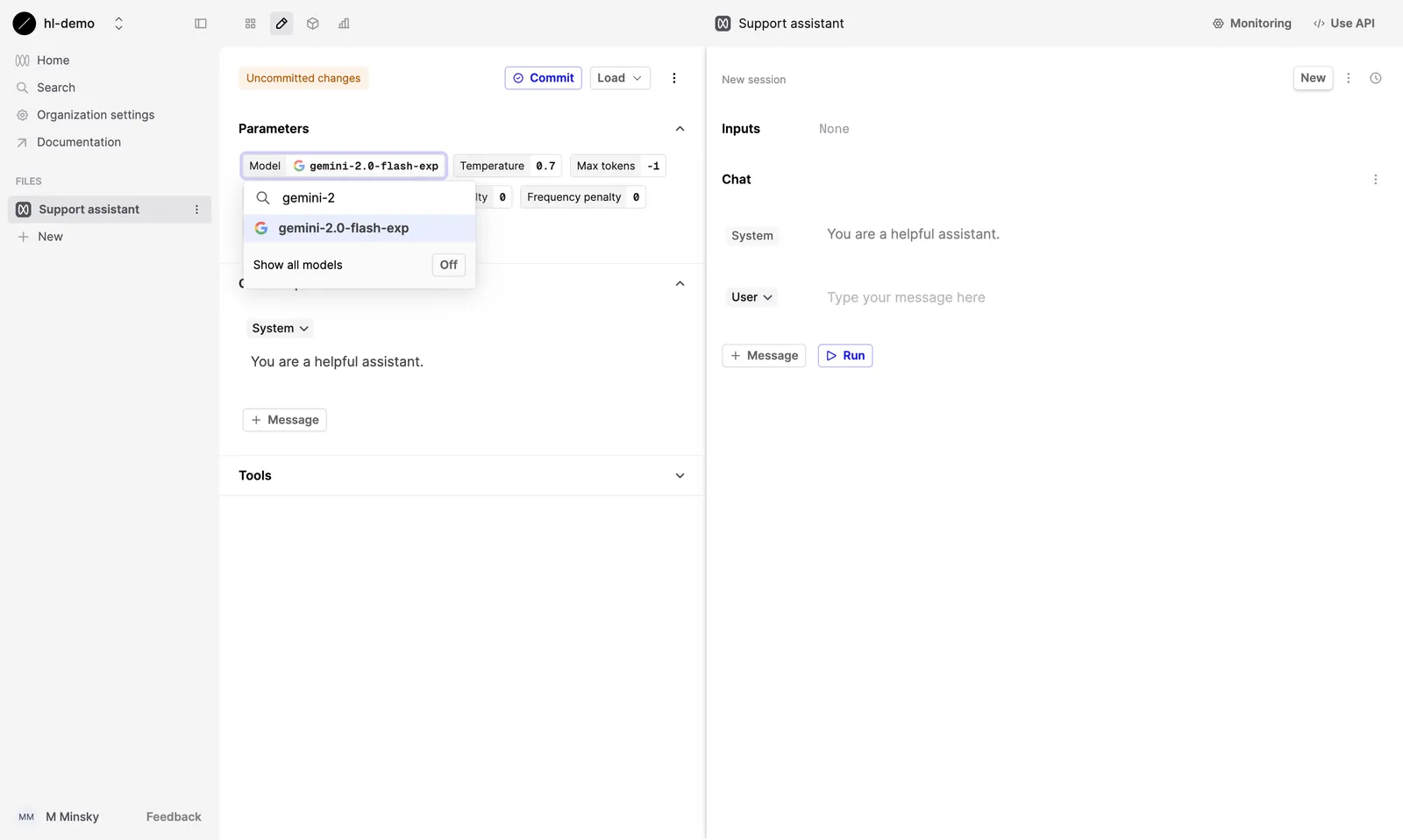Focus the model search field

point(360,198)
